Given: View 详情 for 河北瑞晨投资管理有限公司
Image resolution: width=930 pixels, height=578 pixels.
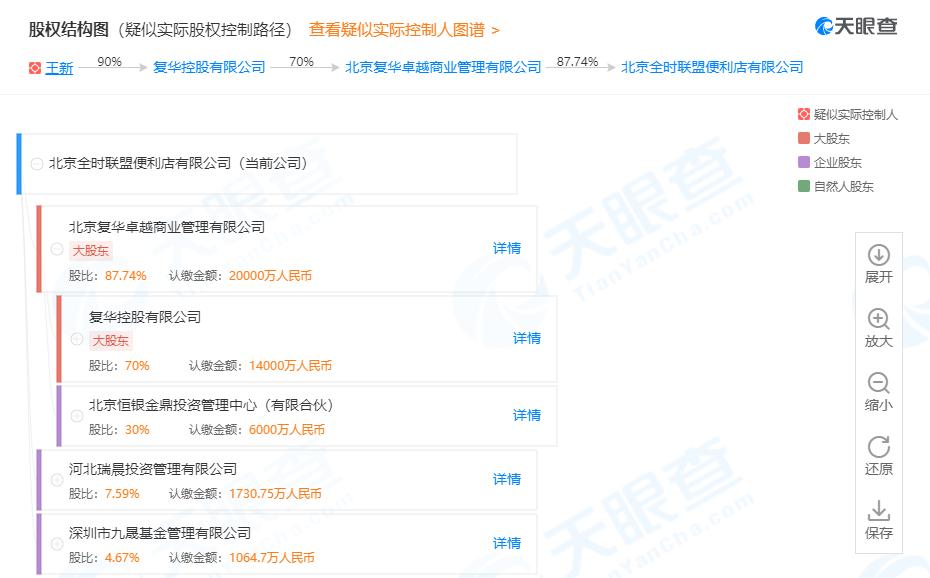Looking at the screenshot, I should [x=507, y=480].
